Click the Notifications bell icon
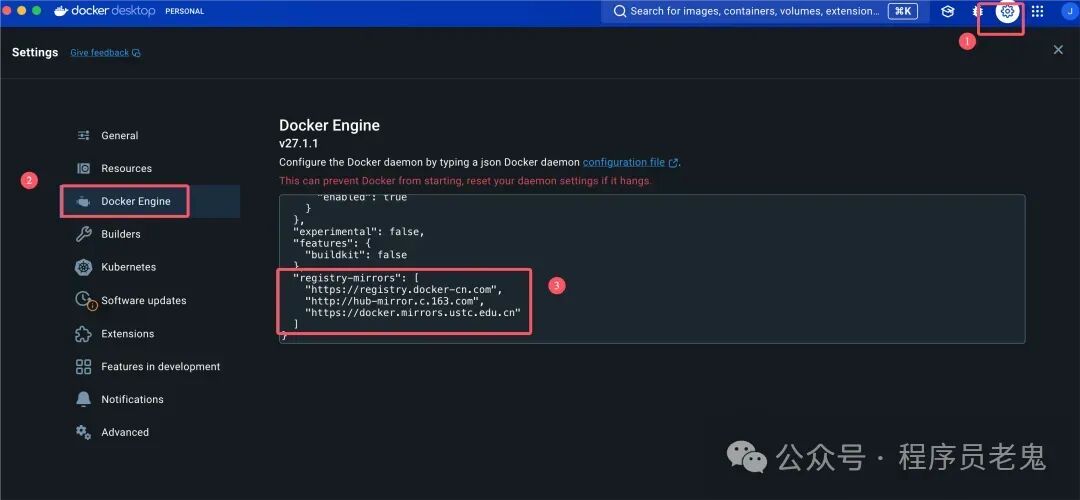The height and width of the screenshot is (500, 1080). click(83, 399)
